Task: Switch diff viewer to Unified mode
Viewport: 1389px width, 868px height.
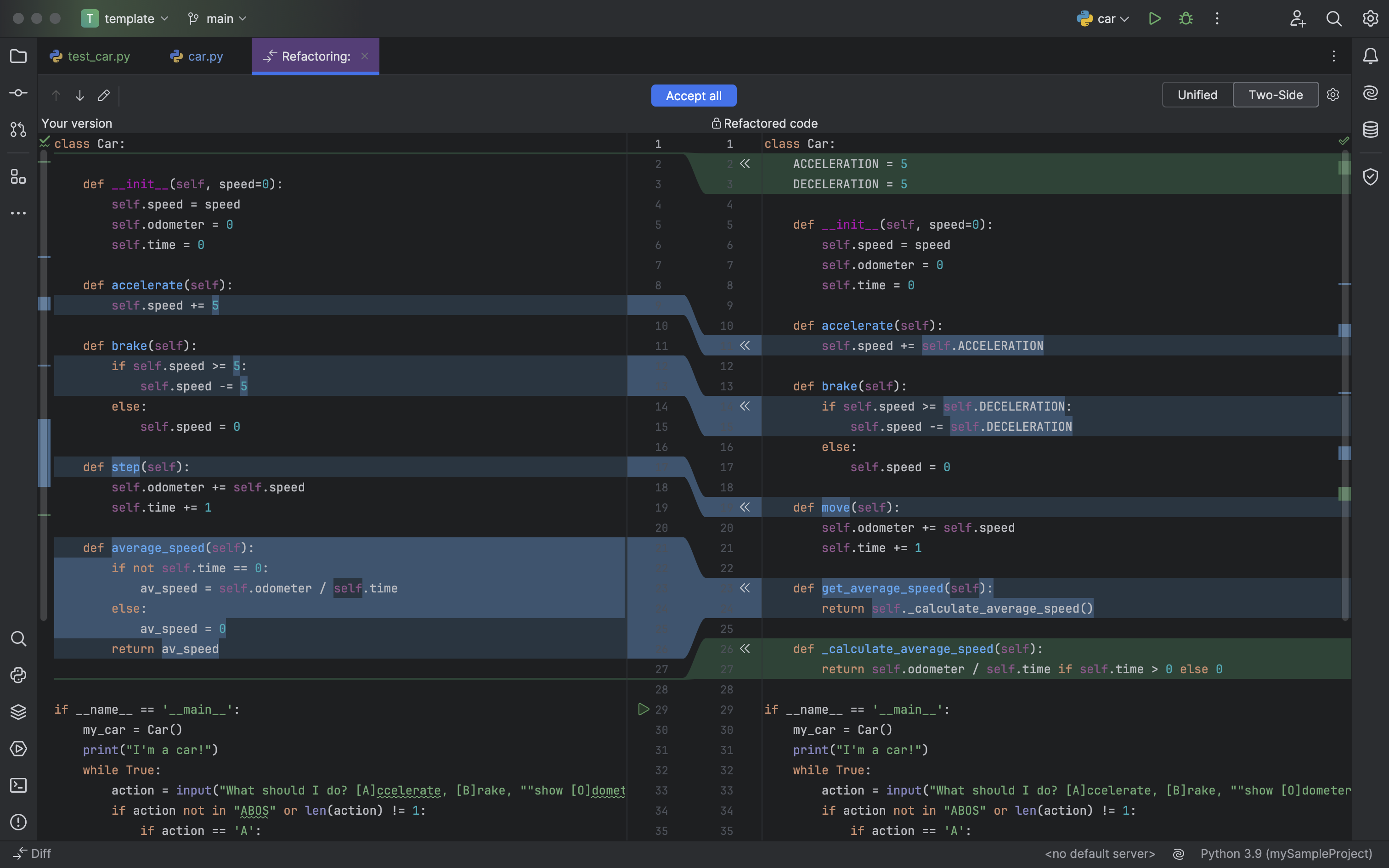Action: click(1197, 95)
